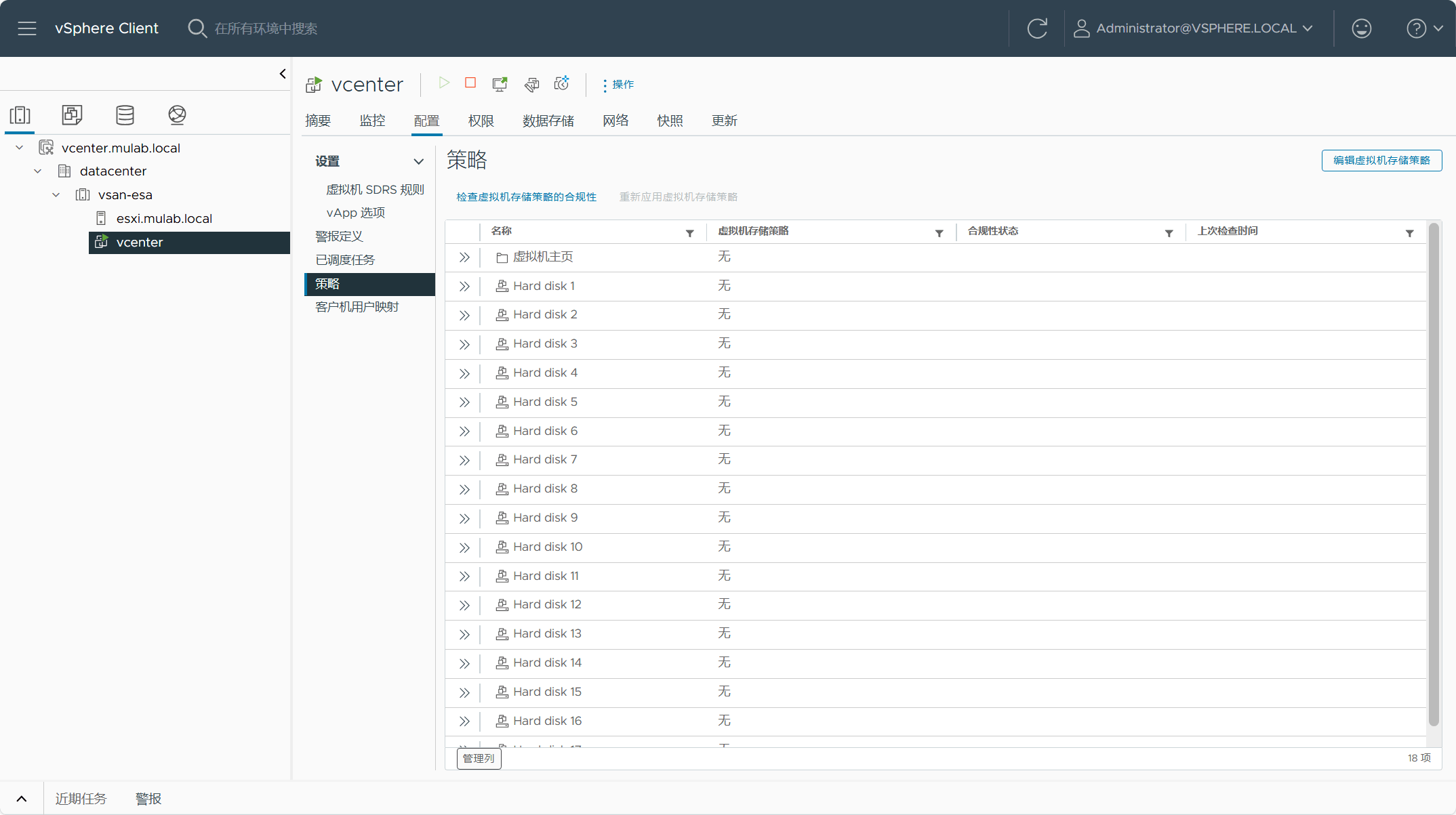The image size is (1456, 815).
Task: Power on the vcenter VM
Action: point(444,83)
